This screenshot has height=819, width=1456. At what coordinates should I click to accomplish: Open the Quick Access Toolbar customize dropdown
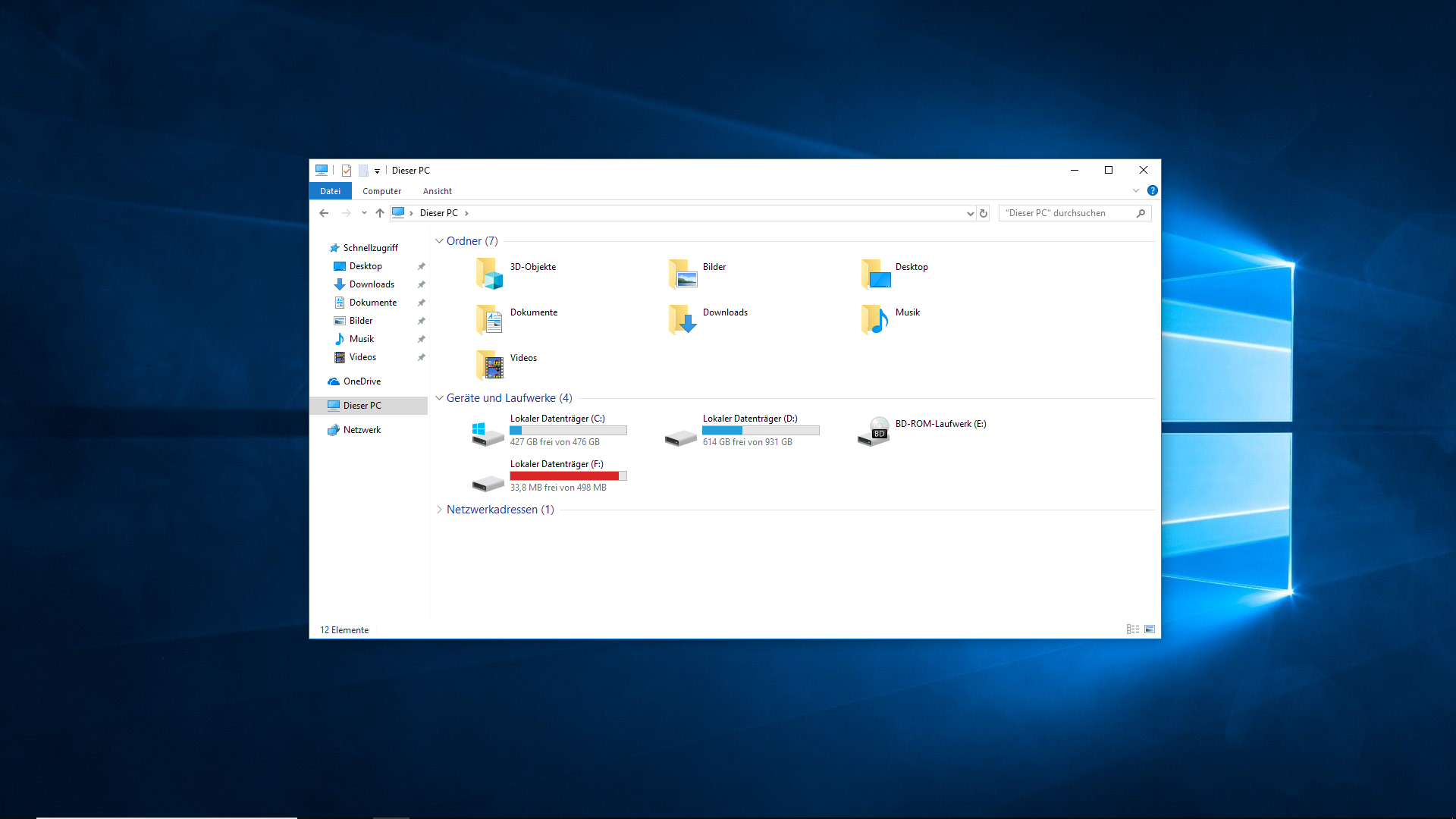[377, 171]
